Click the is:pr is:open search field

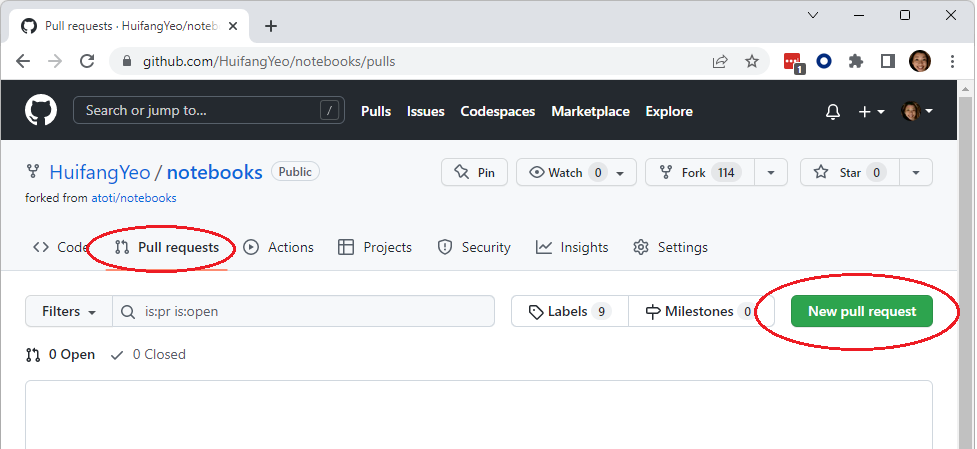(x=303, y=311)
